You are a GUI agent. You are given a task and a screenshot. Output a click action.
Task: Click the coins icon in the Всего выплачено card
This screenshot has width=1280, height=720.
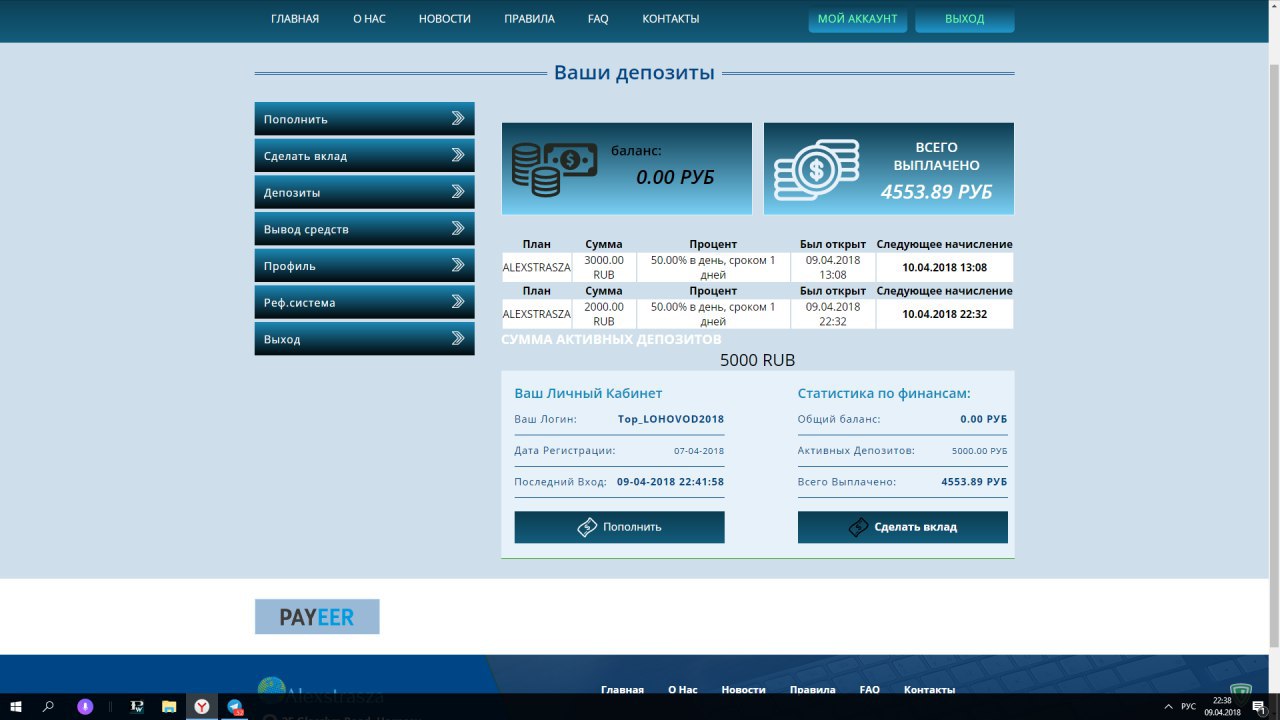coord(817,169)
